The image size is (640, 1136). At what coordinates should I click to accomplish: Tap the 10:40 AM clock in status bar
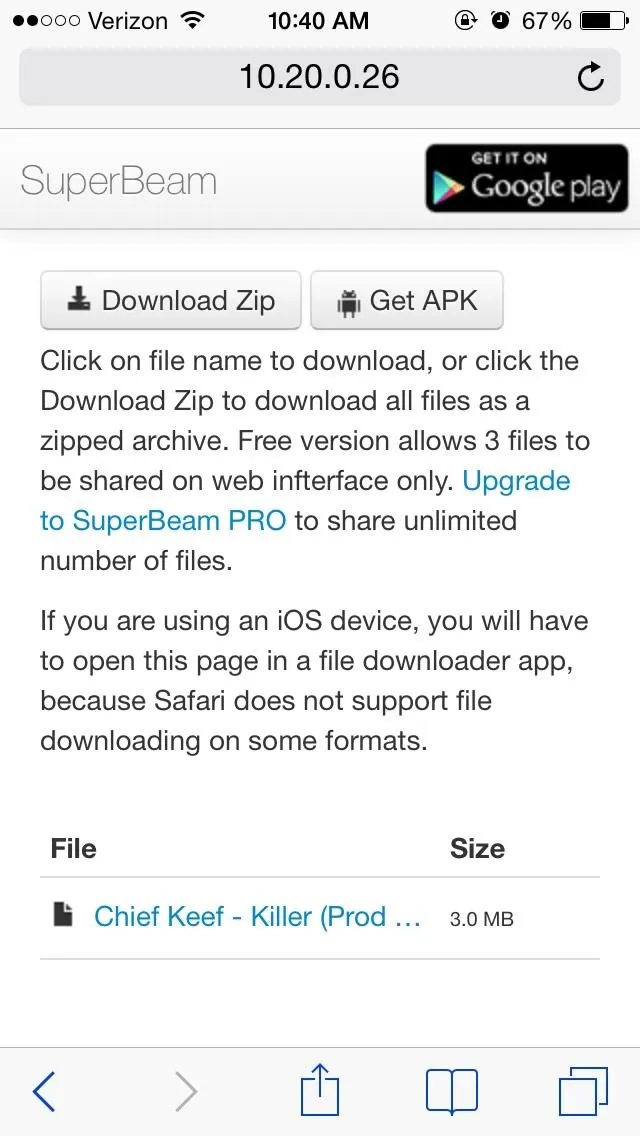318,21
